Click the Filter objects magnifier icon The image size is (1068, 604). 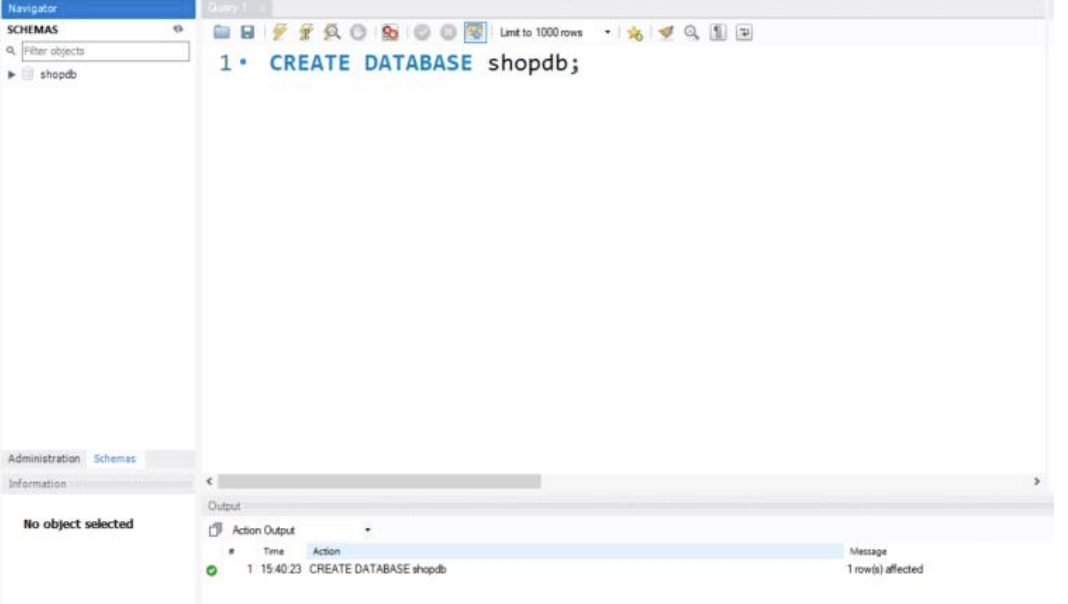click(11, 50)
